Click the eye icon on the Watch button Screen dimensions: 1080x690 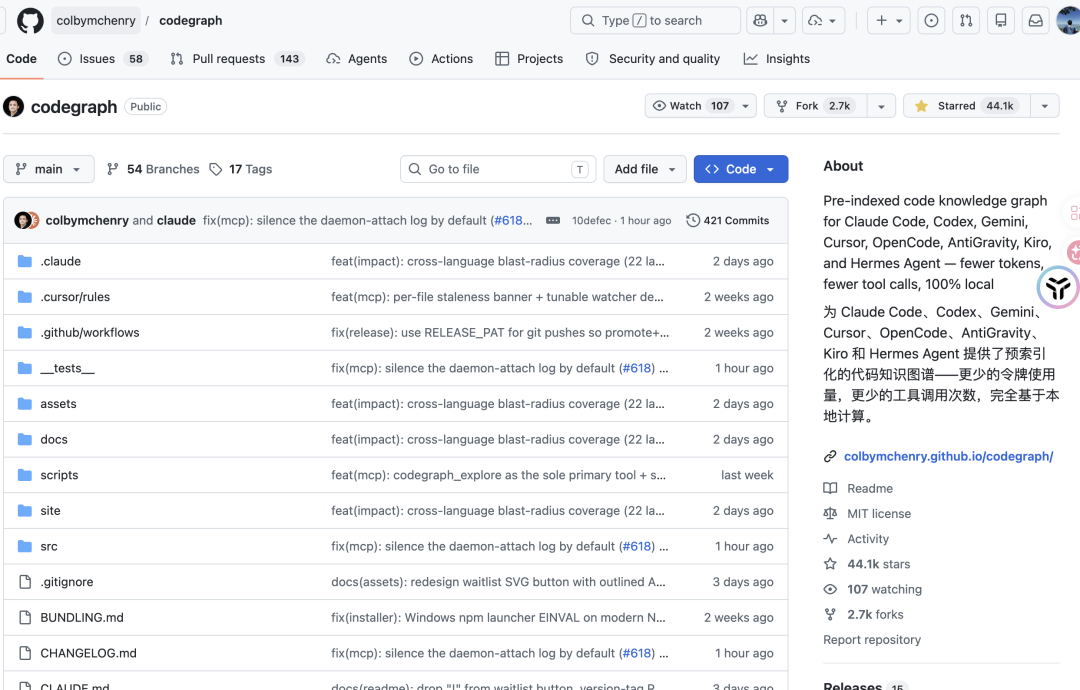point(659,106)
